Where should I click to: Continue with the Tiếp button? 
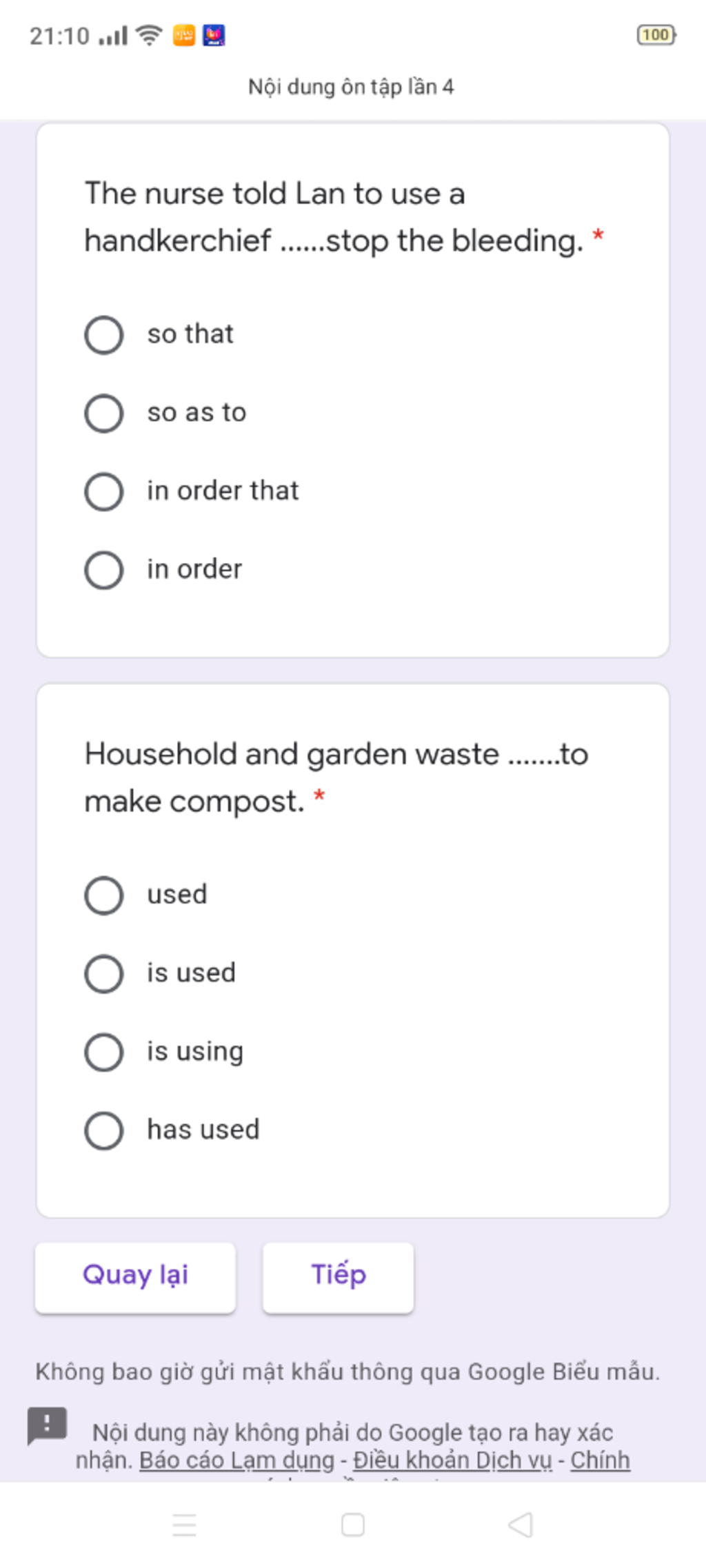(x=338, y=1277)
